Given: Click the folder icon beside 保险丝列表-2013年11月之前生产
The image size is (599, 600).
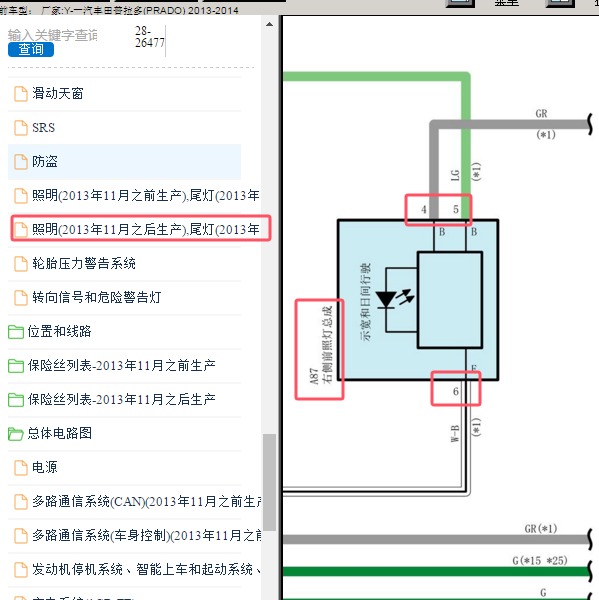Looking at the screenshot, I should (16, 366).
